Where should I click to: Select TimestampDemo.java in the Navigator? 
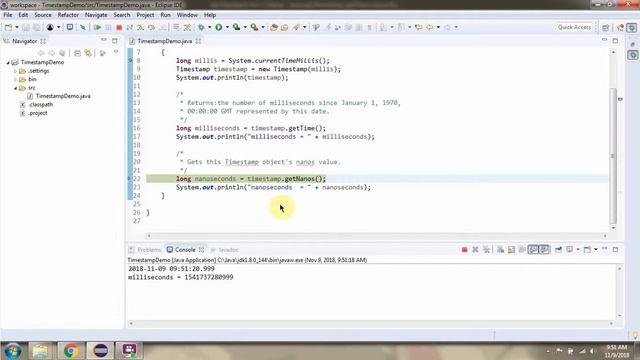[x=63, y=96]
